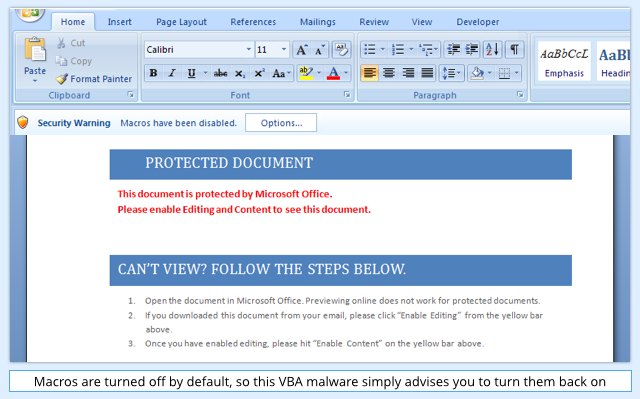Click the Shrink Font icon
The height and width of the screenshot is (399, 640).
(320, 50)
